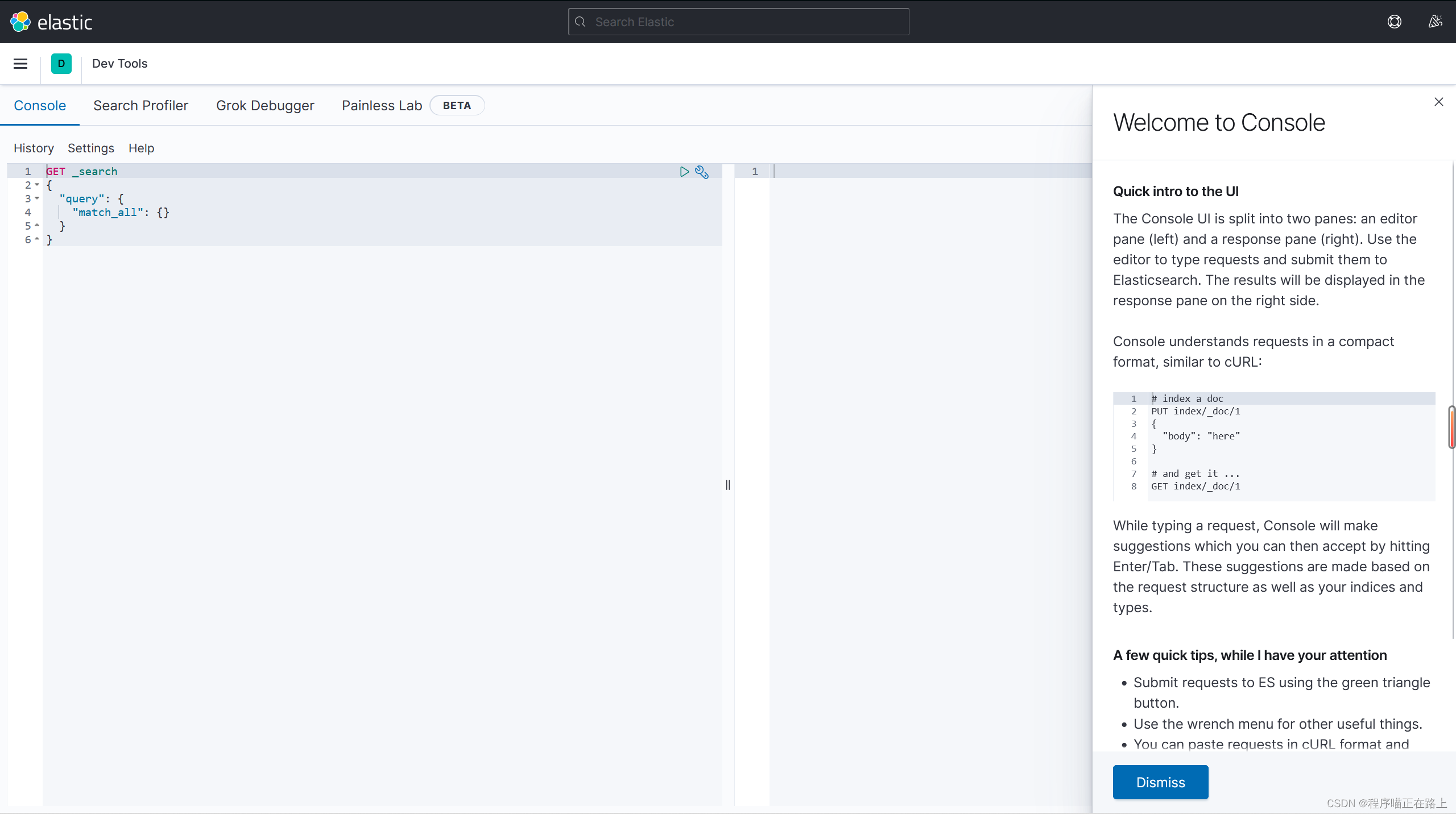
Task: Open the Painless Lab tab
Action: [382, 106]
